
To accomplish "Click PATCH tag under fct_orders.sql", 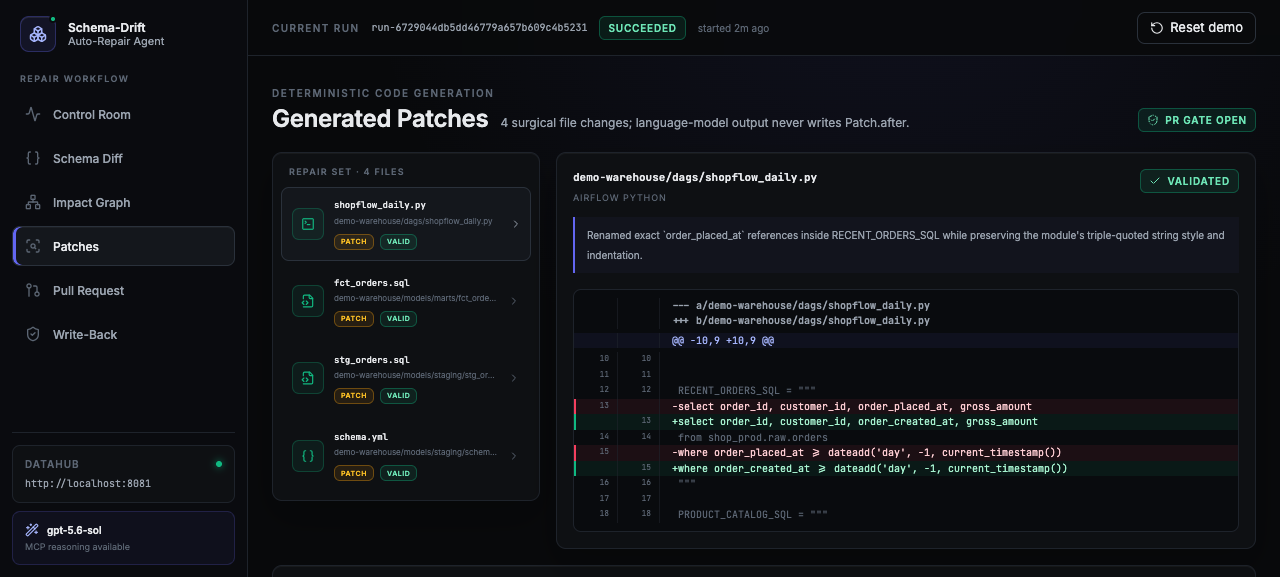I will click(354, 319).
